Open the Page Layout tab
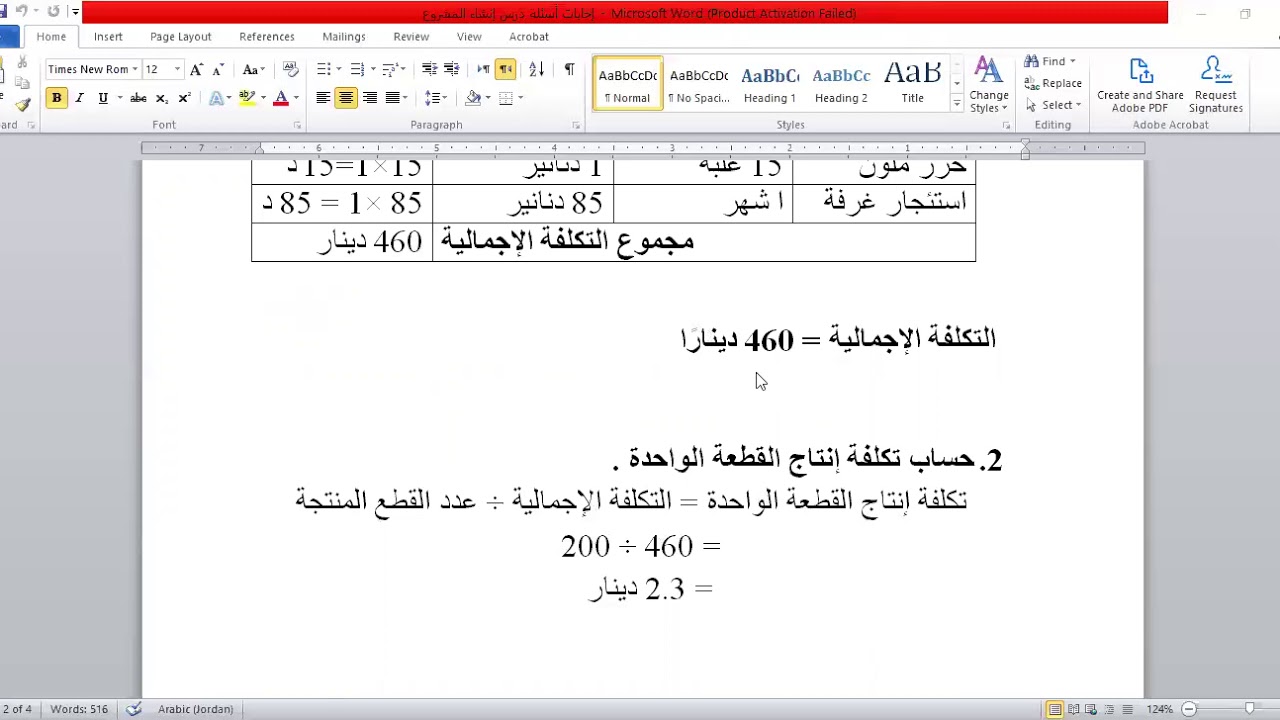 coord(181,37)
